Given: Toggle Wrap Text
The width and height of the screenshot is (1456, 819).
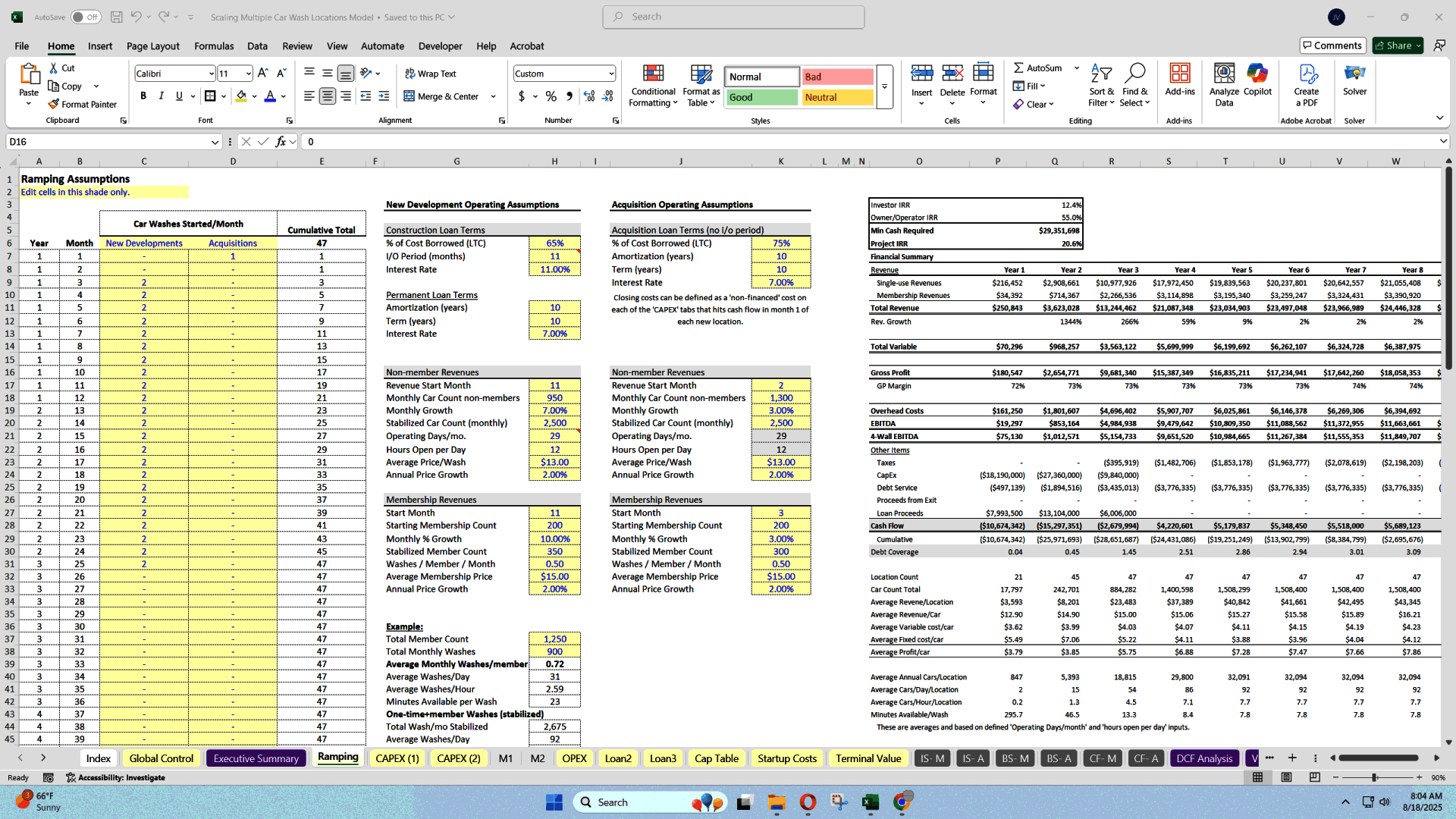Looking at the screenshot, I should 431,74.
